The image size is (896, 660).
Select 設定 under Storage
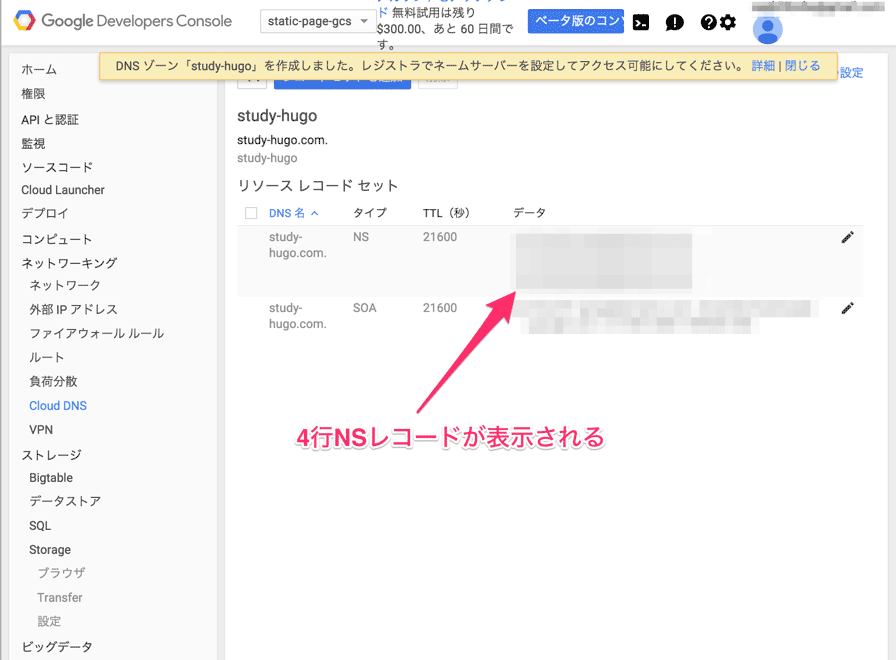(49, 621)
